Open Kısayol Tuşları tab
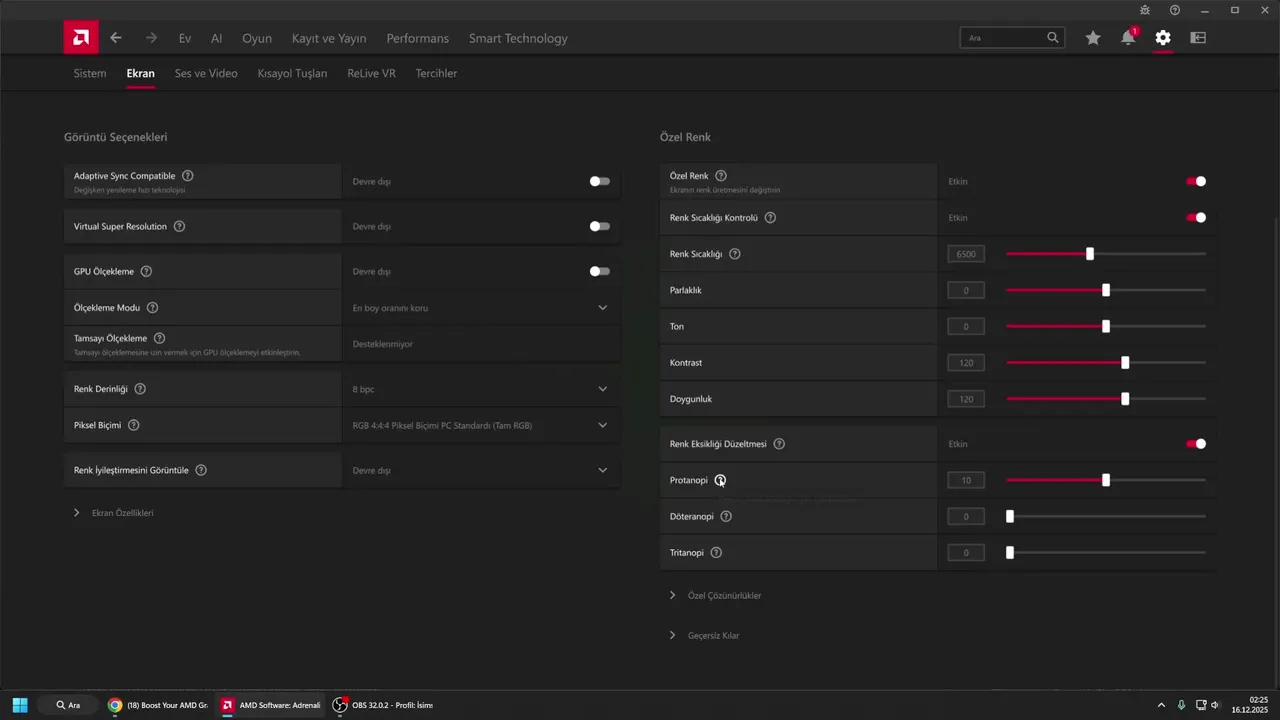 292,73
